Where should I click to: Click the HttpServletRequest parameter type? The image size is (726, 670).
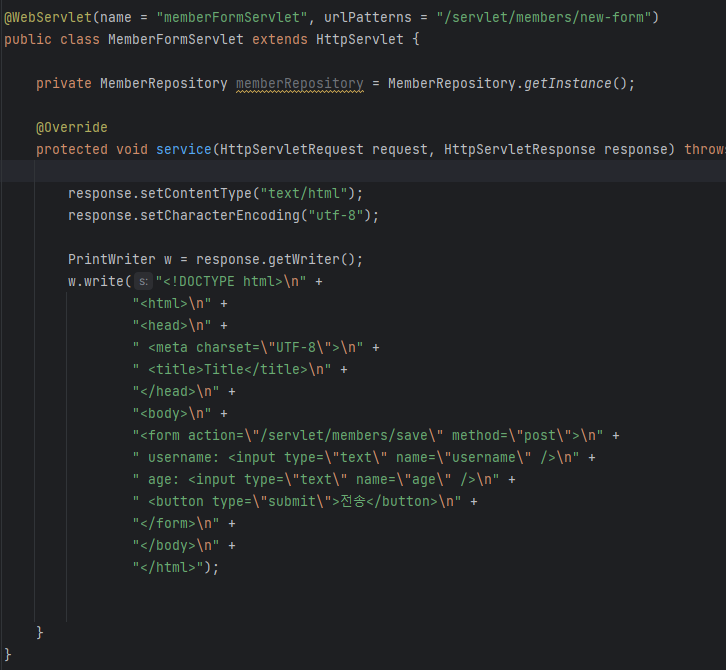pos(292,150)
